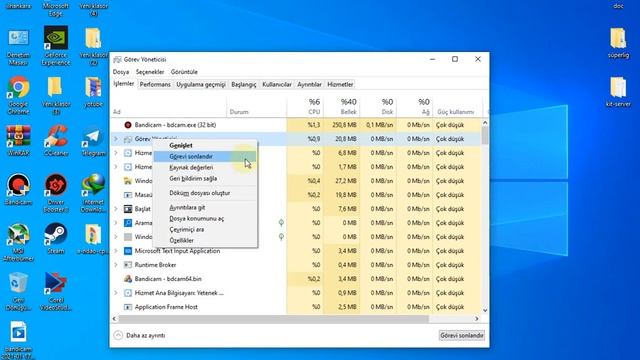The height and width of the screenshot is (360, 640).
Task: Choose Döküm dosyası oluştur menu entry
Action: coord(205,193)
